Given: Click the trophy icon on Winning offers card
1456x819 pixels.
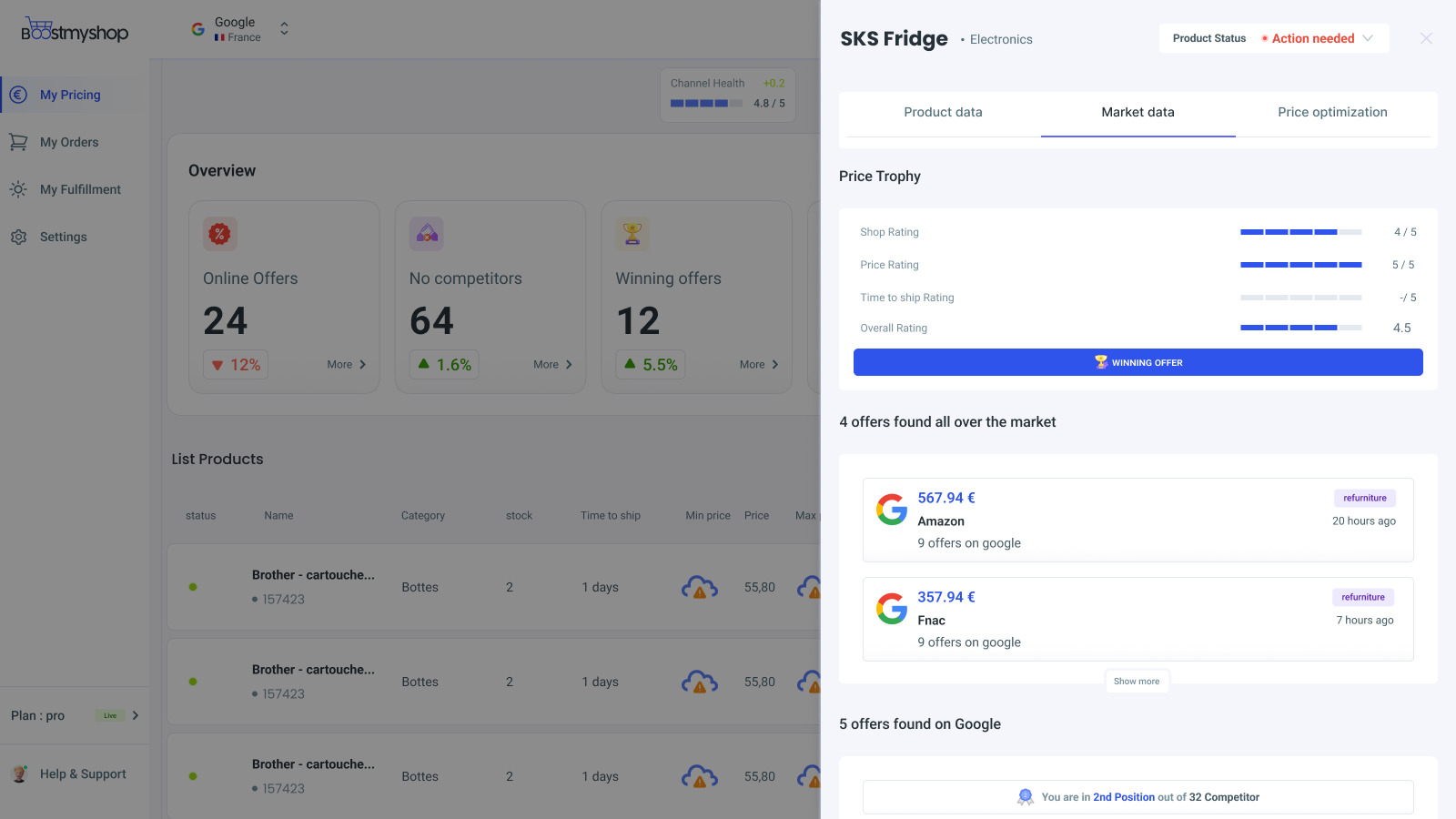Looking at the screenshot, I should [x=632, y=234].
